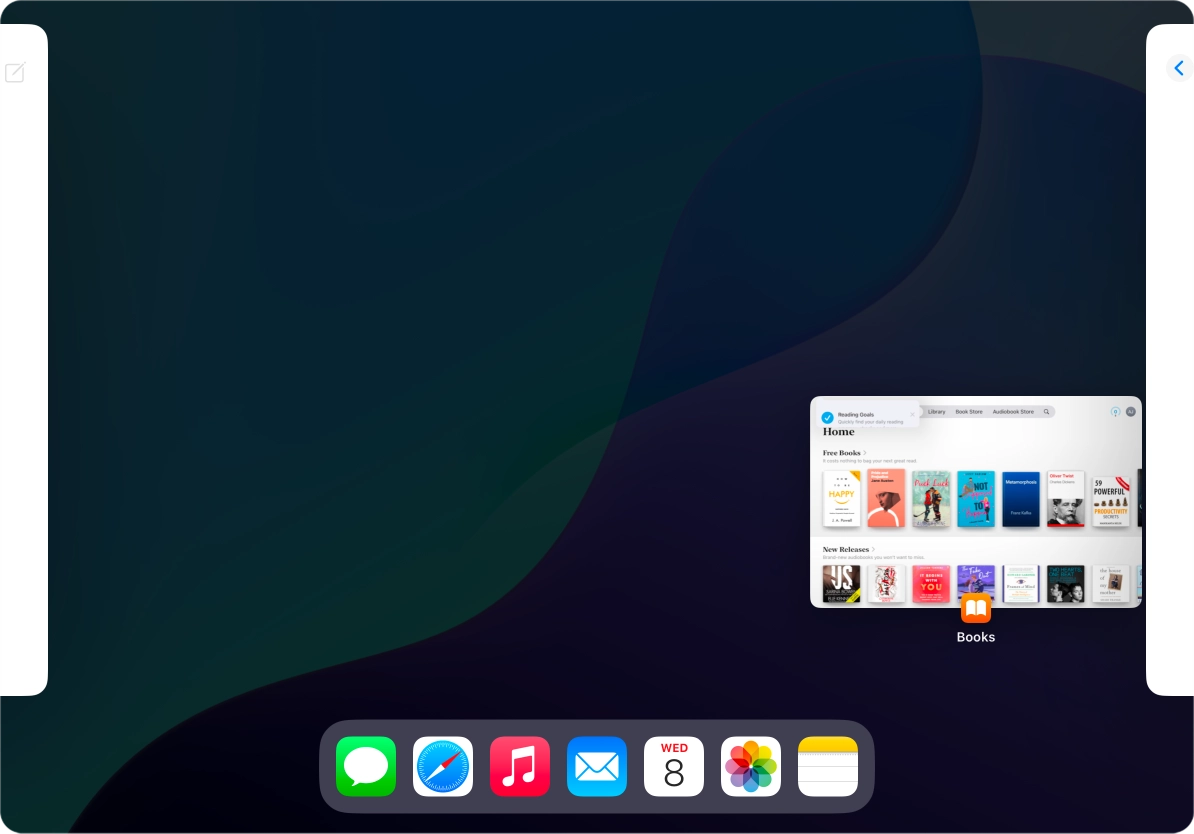Tap the orange Books app icon
The image size is (1194, 834).
(975, 608)
